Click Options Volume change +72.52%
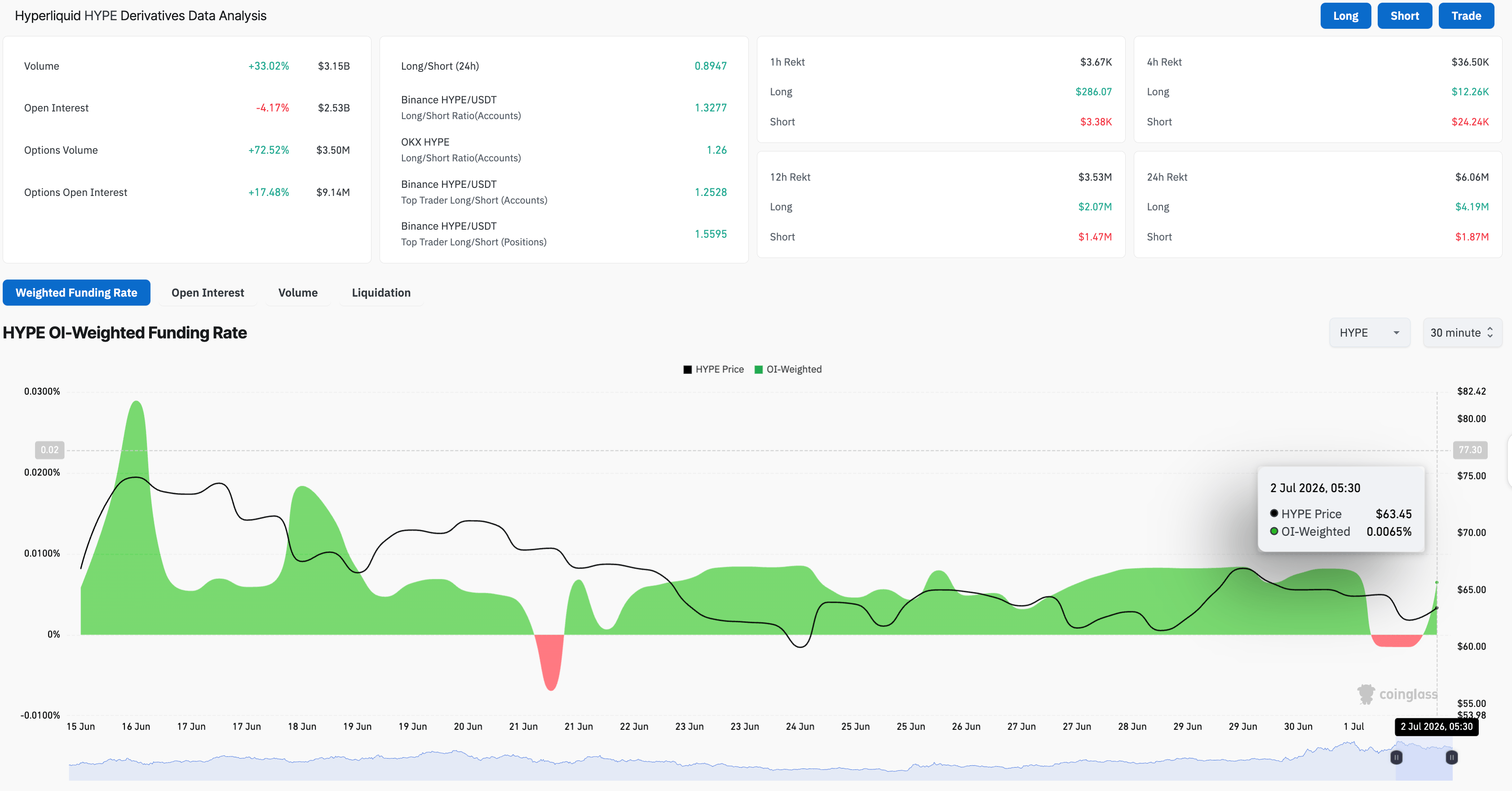Screen dimensions: 1512x791 click(x=268, y=150)
